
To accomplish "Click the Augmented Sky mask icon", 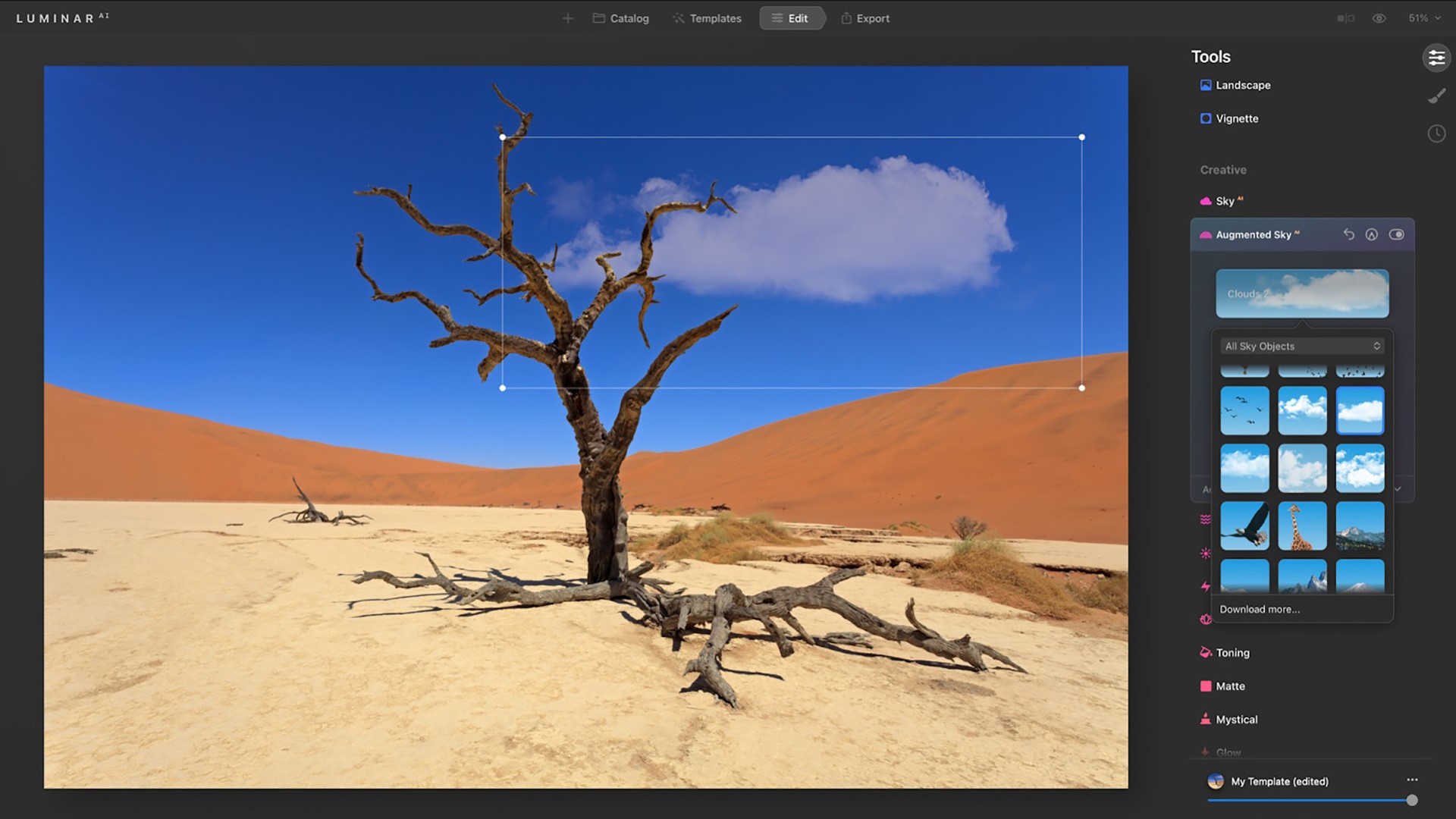I will pyautogui.click(x=1371, y=234).
